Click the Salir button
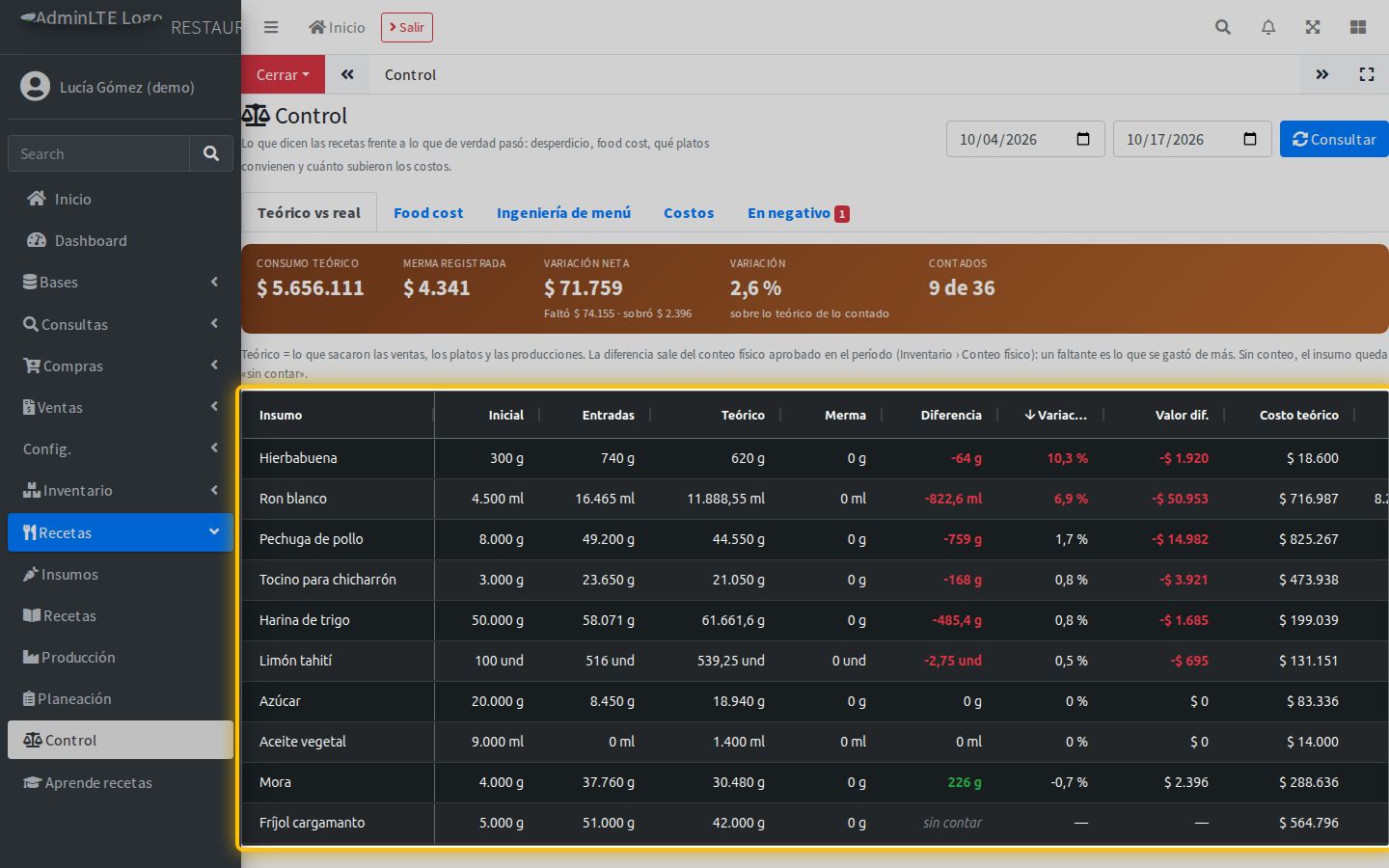1389x868 pixels. pyautogui.click(x=407, y=27)
